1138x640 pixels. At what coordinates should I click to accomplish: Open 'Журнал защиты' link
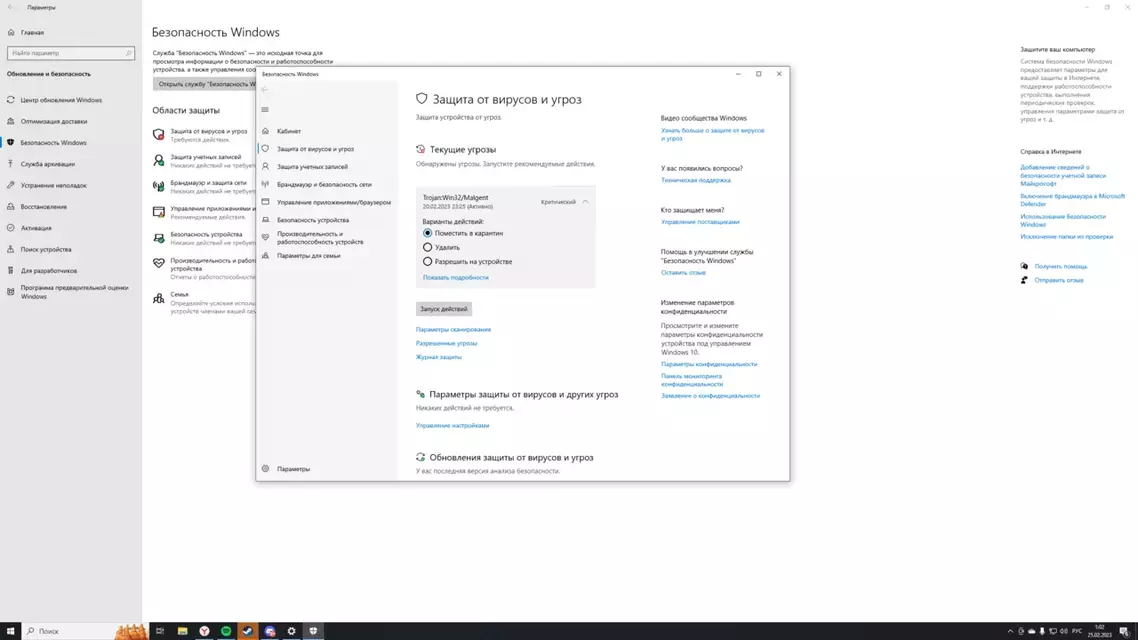click(x=438, y=357)
